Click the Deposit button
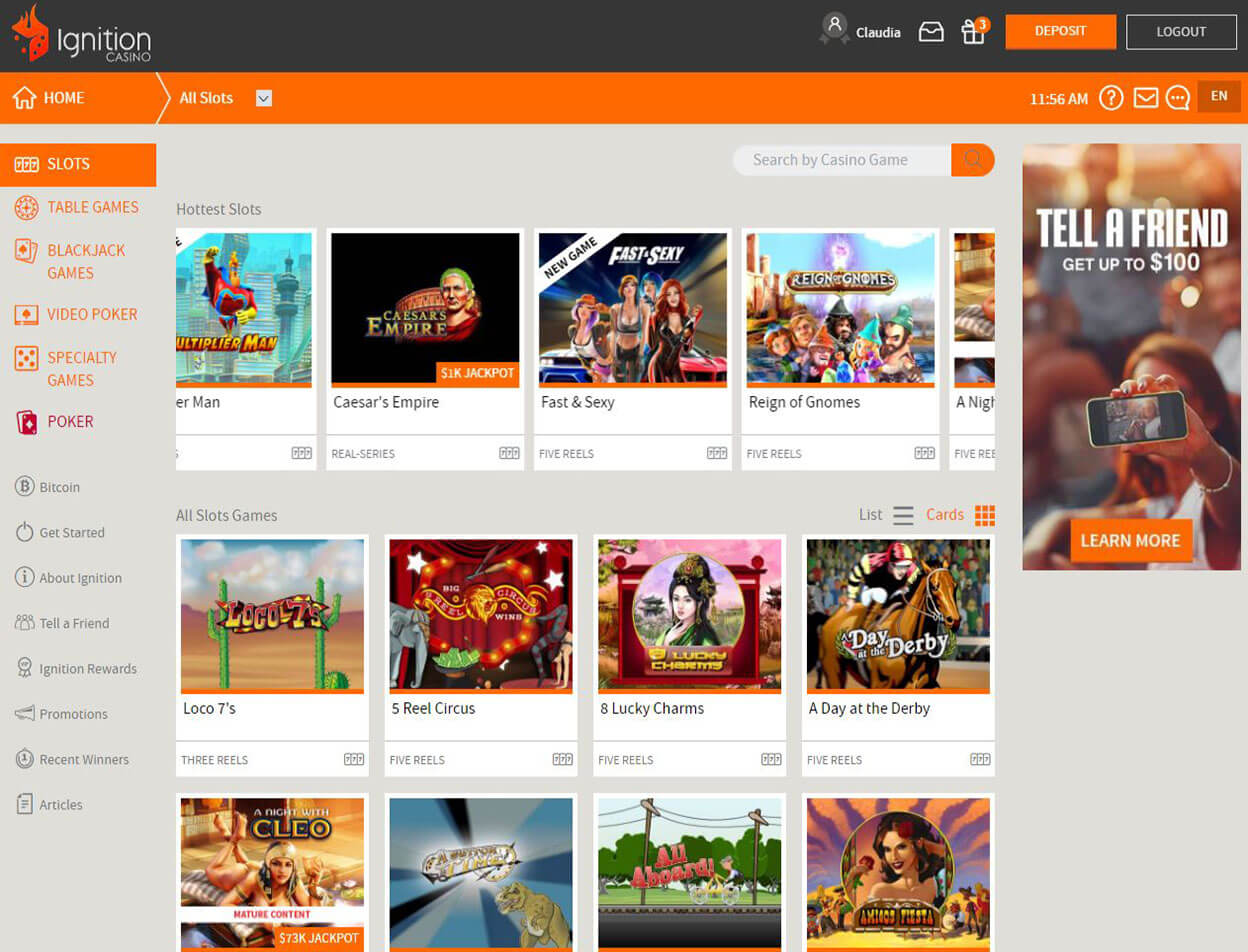Screen dimensions: 1248x952 pyautogui.click(x=1061, y=31)
